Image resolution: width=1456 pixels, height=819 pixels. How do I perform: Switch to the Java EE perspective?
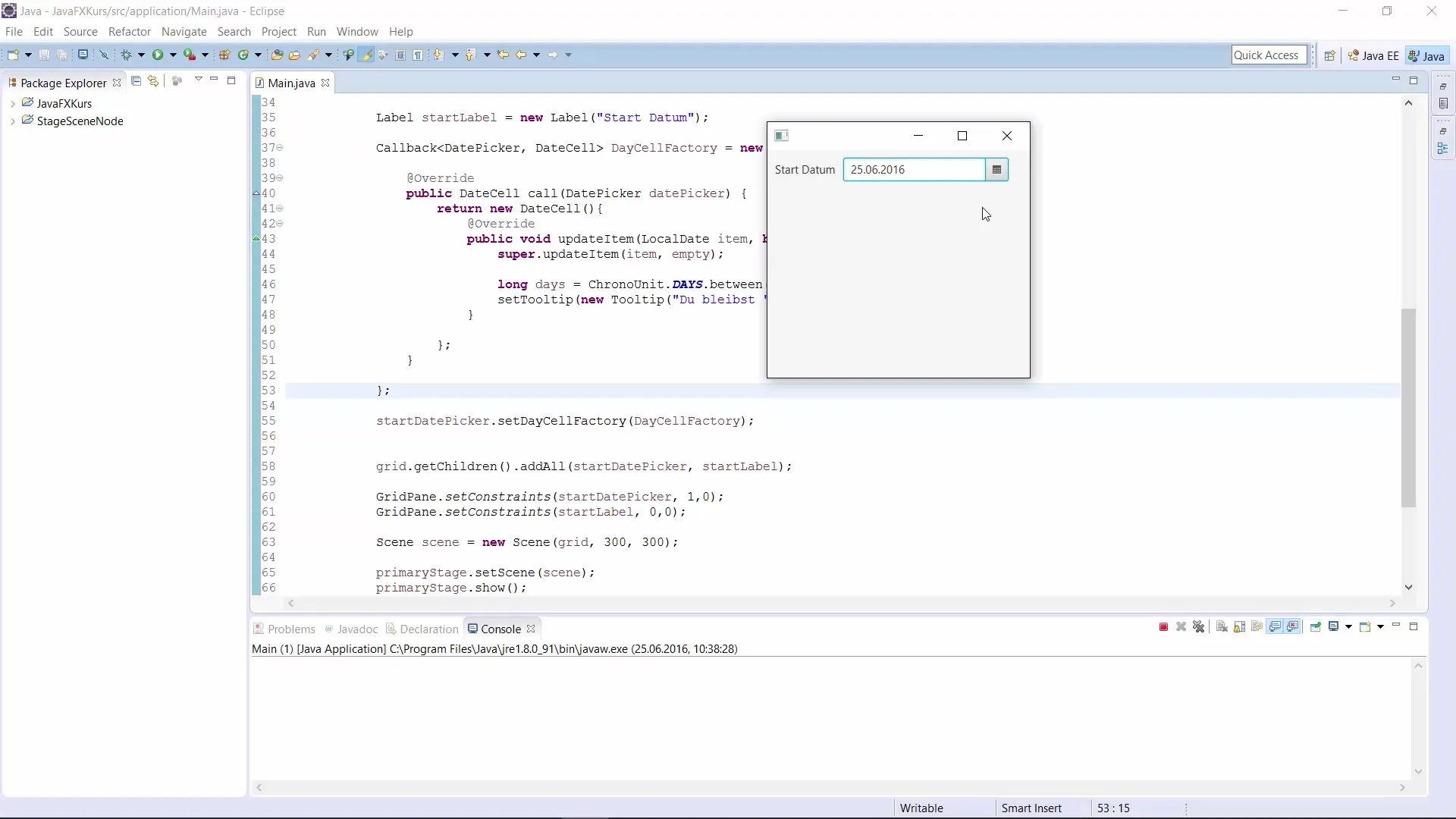[x=1373, y=55]
